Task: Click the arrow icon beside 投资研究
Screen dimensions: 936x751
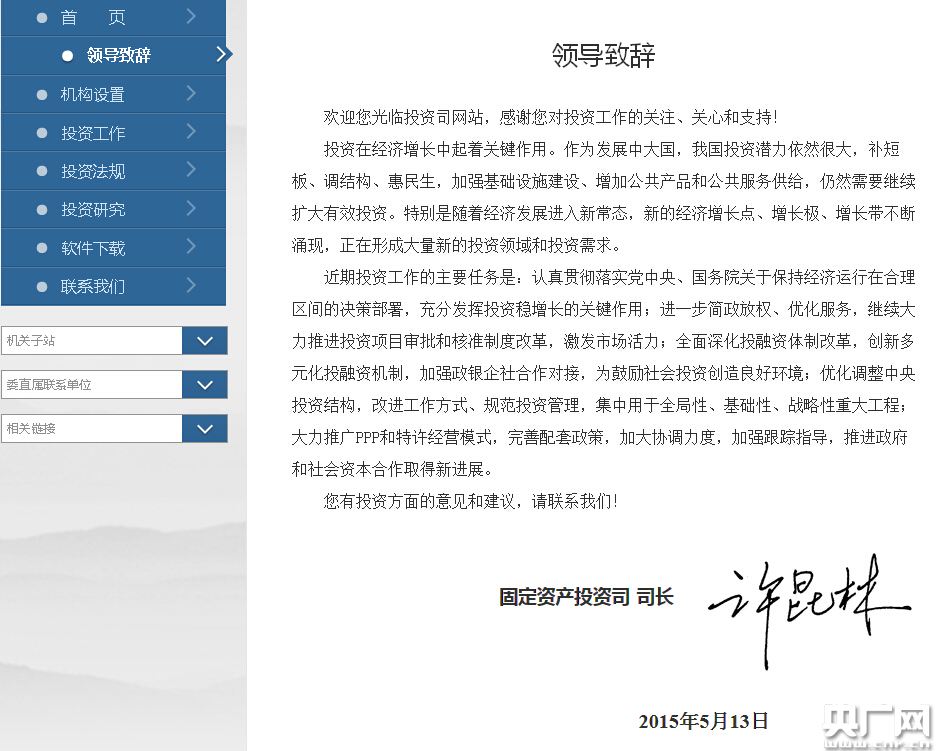Action: tap(191, 209)
